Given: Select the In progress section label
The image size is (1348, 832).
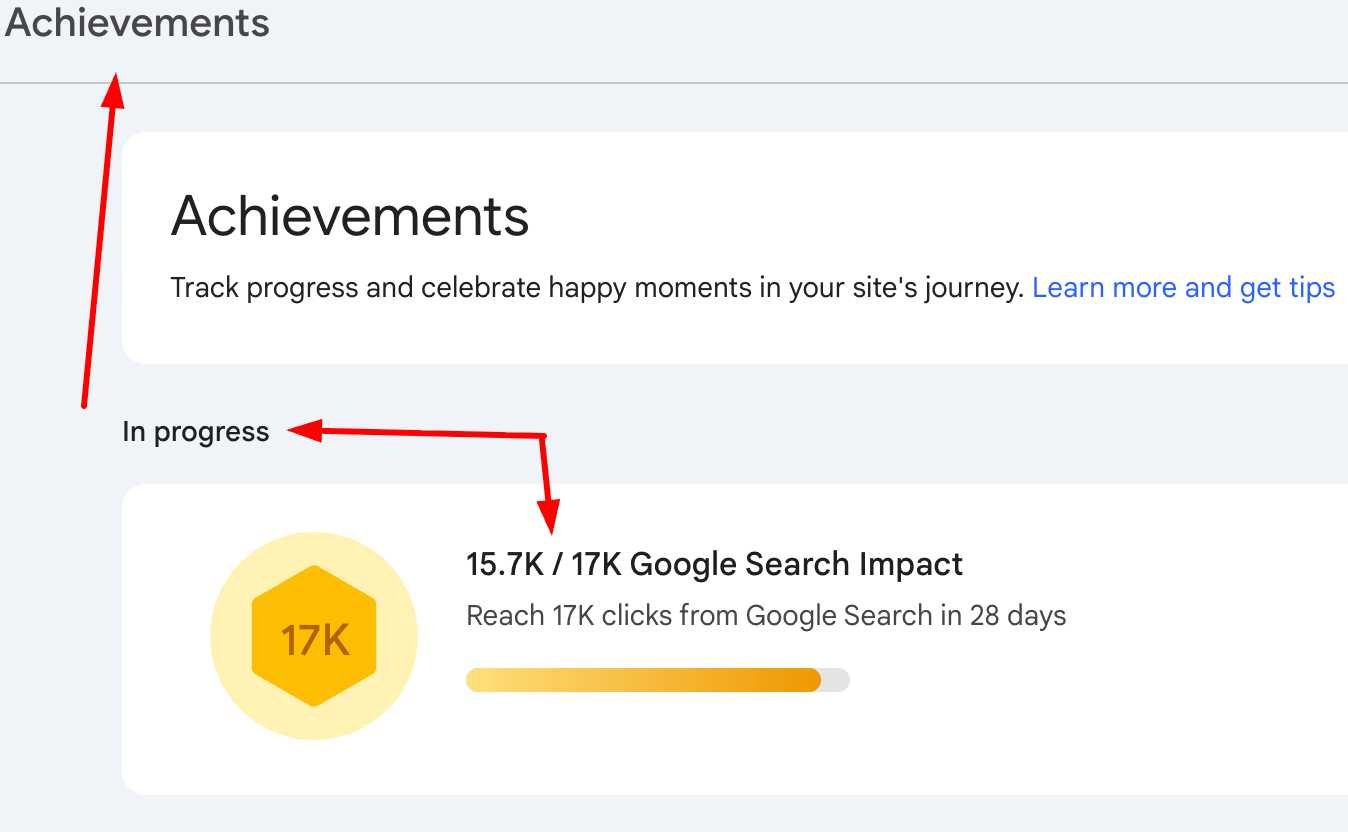Looking at the screenshot, I should tap(196, 432).
